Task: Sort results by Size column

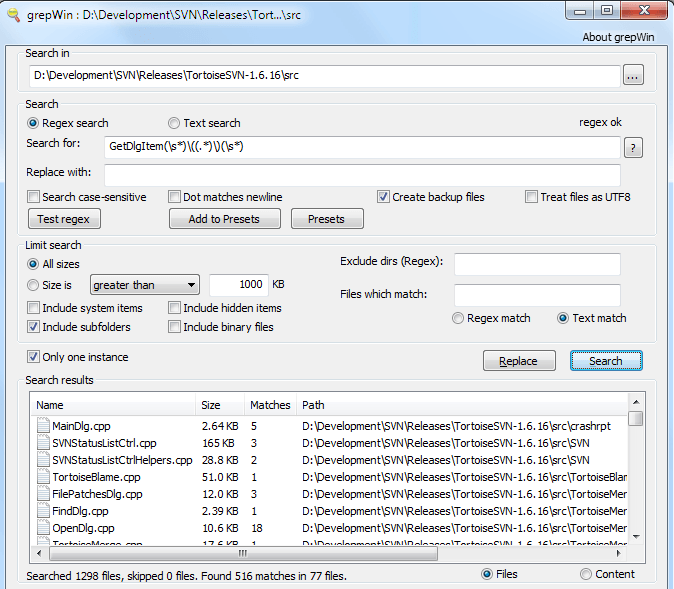Action: 220,405
